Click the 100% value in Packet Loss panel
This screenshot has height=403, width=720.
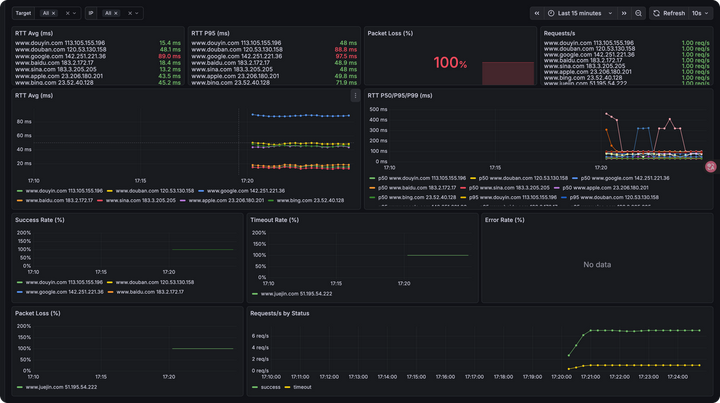click(450, 64)
